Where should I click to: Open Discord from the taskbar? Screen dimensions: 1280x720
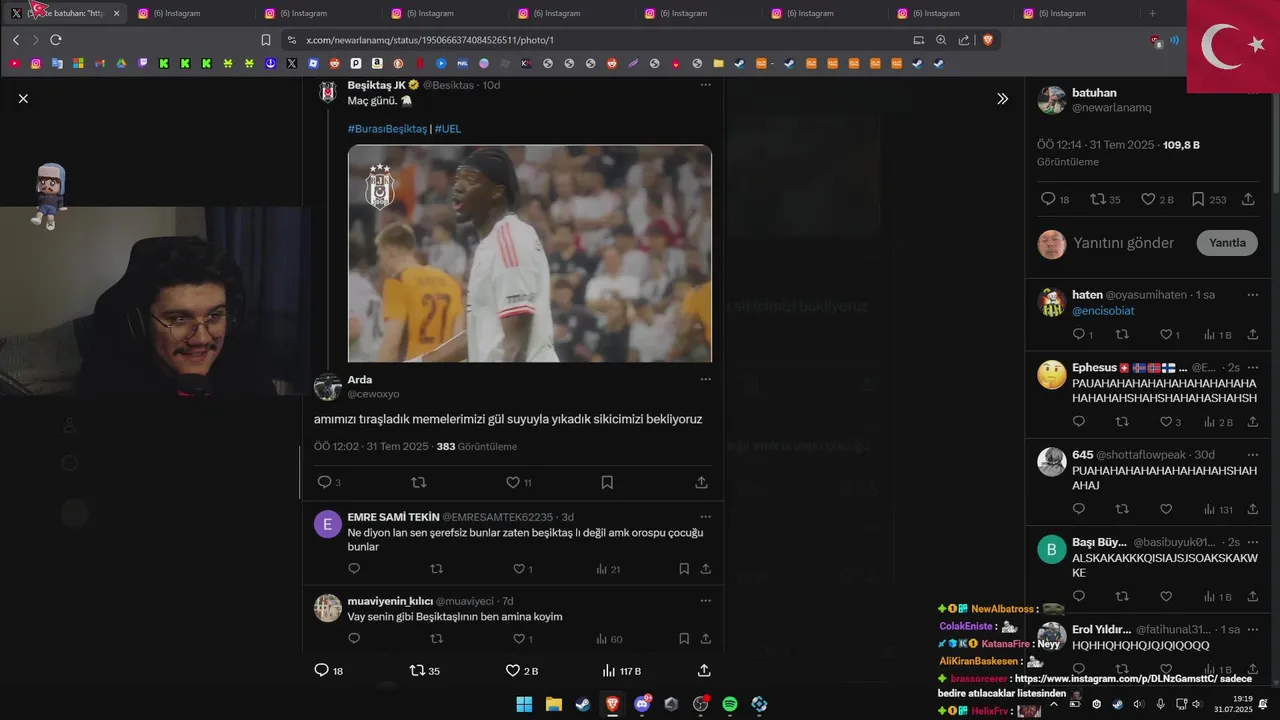click(642, 704)
